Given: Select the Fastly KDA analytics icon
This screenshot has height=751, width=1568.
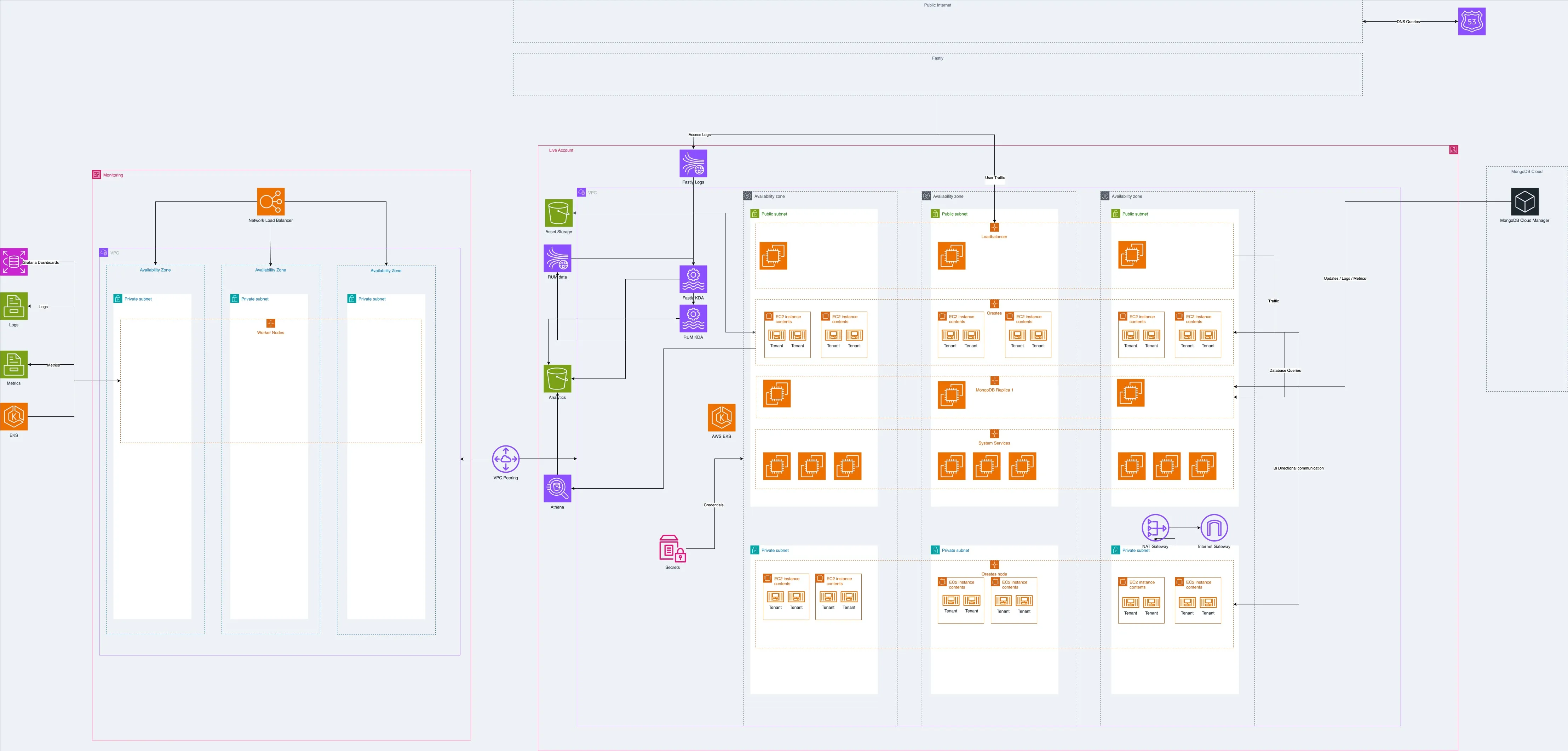Looking at the screenshot, I should [x=693, y=279].
